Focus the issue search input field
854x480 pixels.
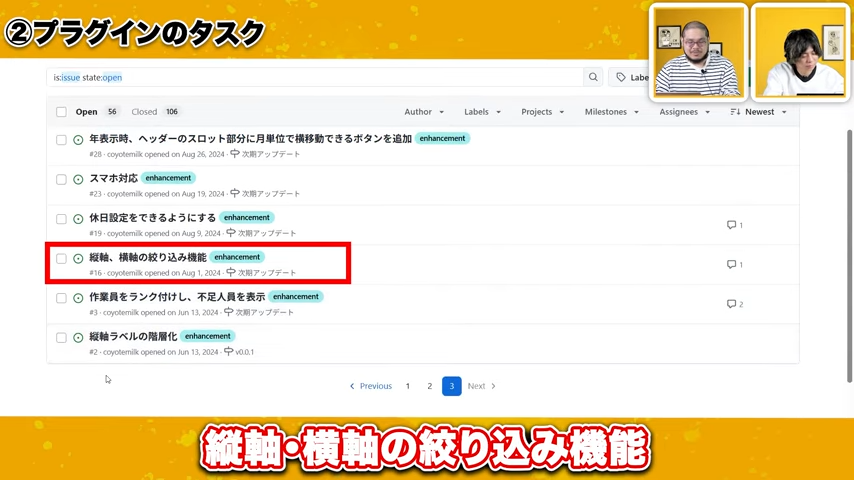[315, 77]
